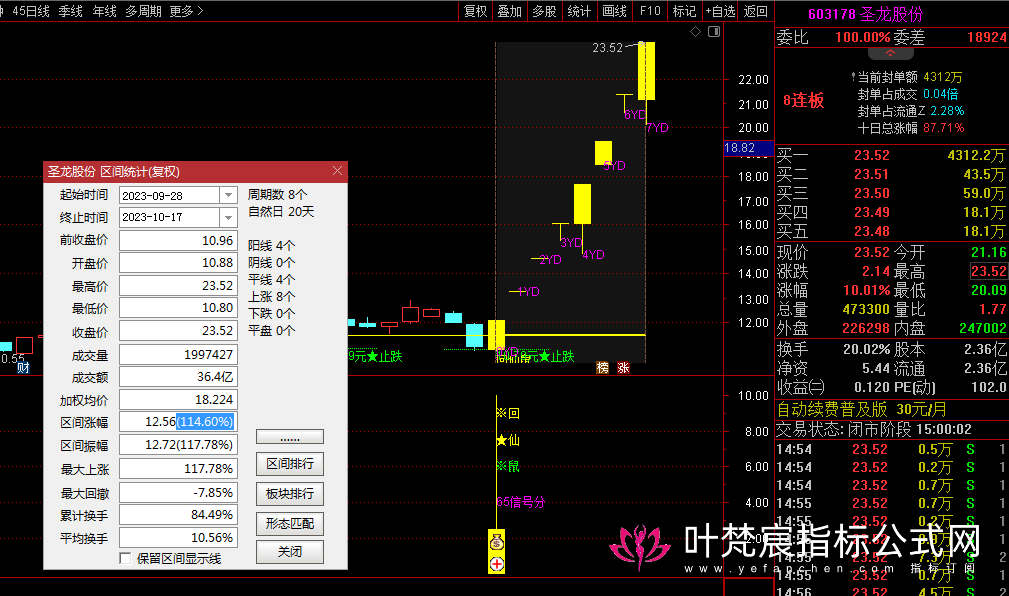Image resolution: width=1009 pixels, height=596 pixels.
Task: Click the 23.52 high price label on chart
Action: [x=607, y=48]
